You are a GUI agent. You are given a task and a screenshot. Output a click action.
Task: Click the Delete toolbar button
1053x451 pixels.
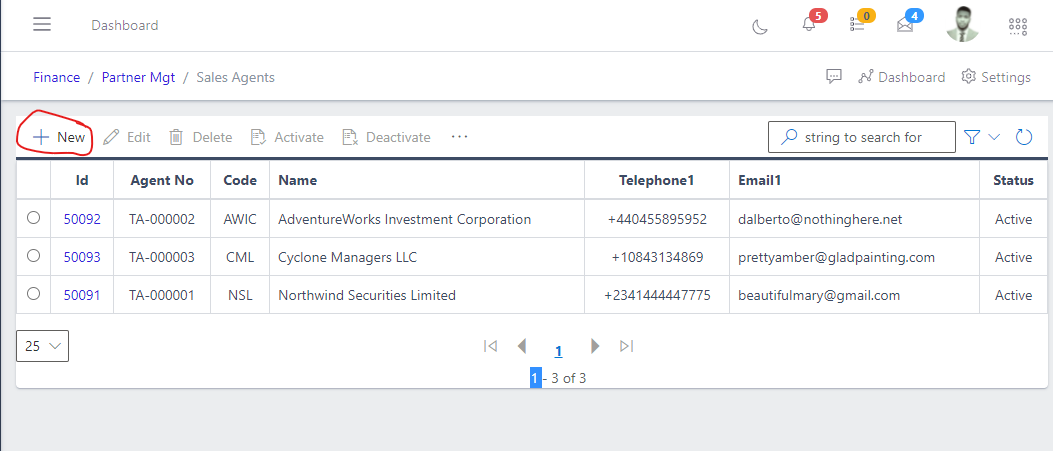[x=200, y=137]
